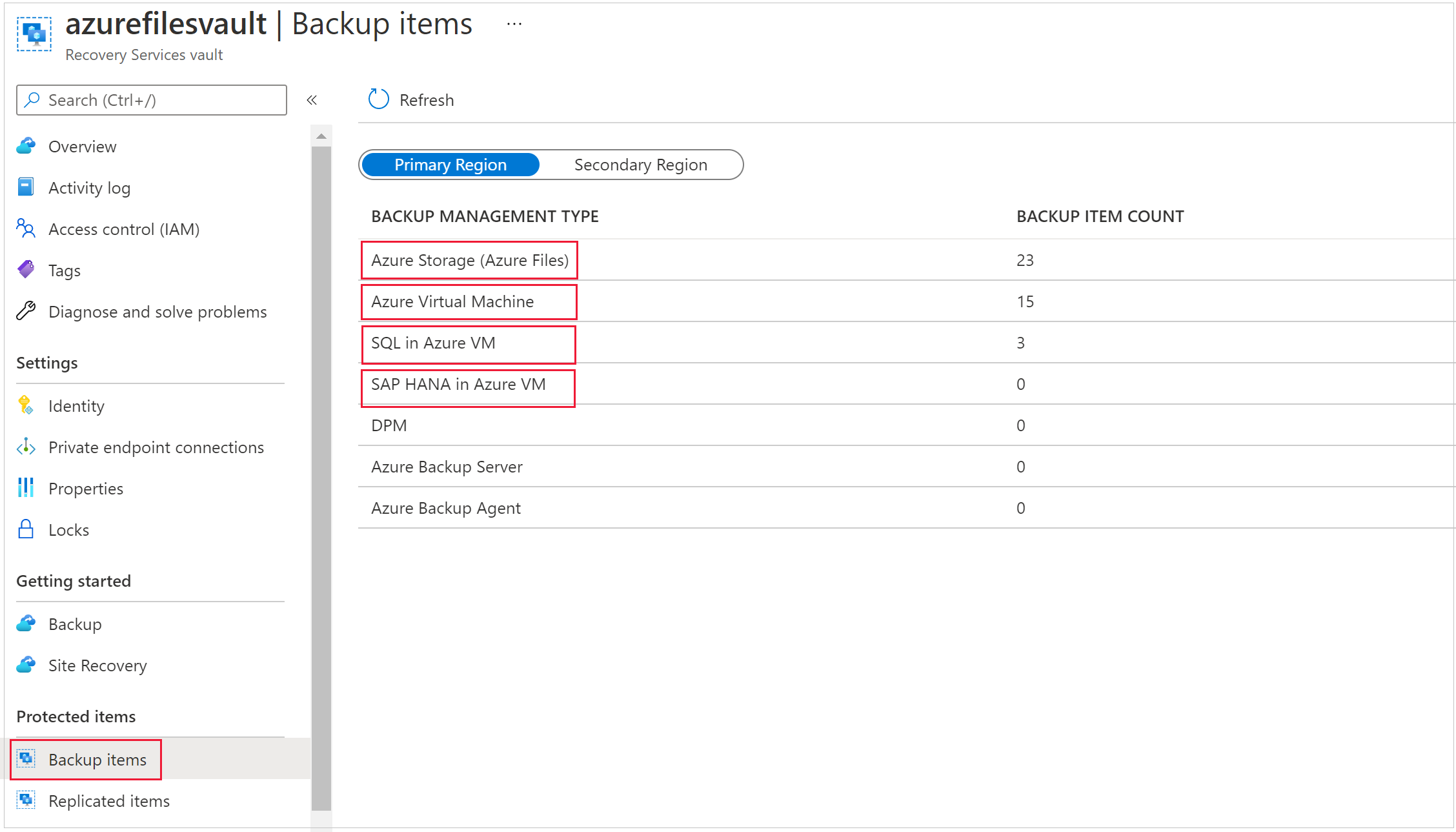The height and width of the screenshot is (832, 1456).
Task: Click the Access control IAM icon
Action: coord(27,229)
